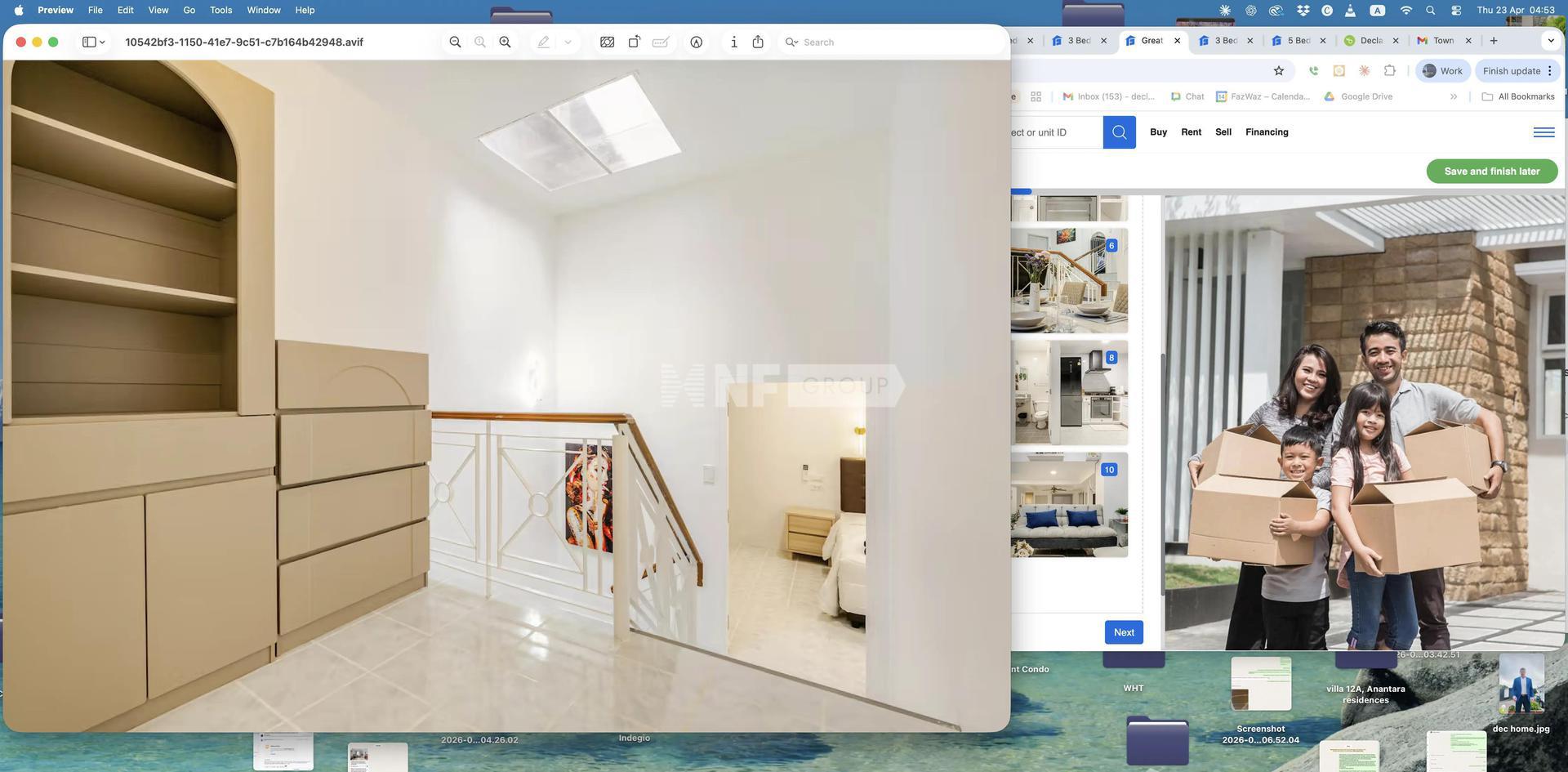Open the Markup toolbar icon

696,42
